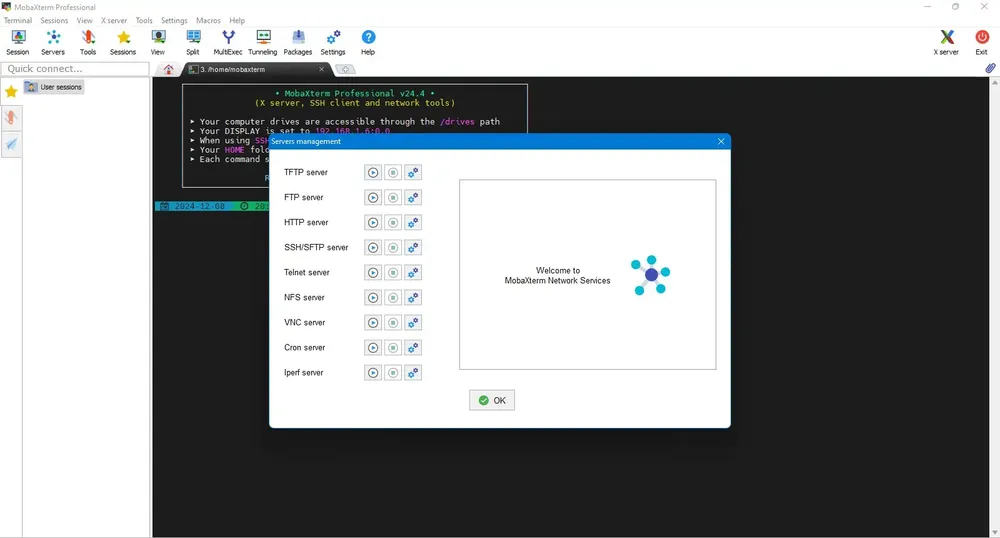Start the NFS server
The image size is (1000, 538).
(373, 298)
